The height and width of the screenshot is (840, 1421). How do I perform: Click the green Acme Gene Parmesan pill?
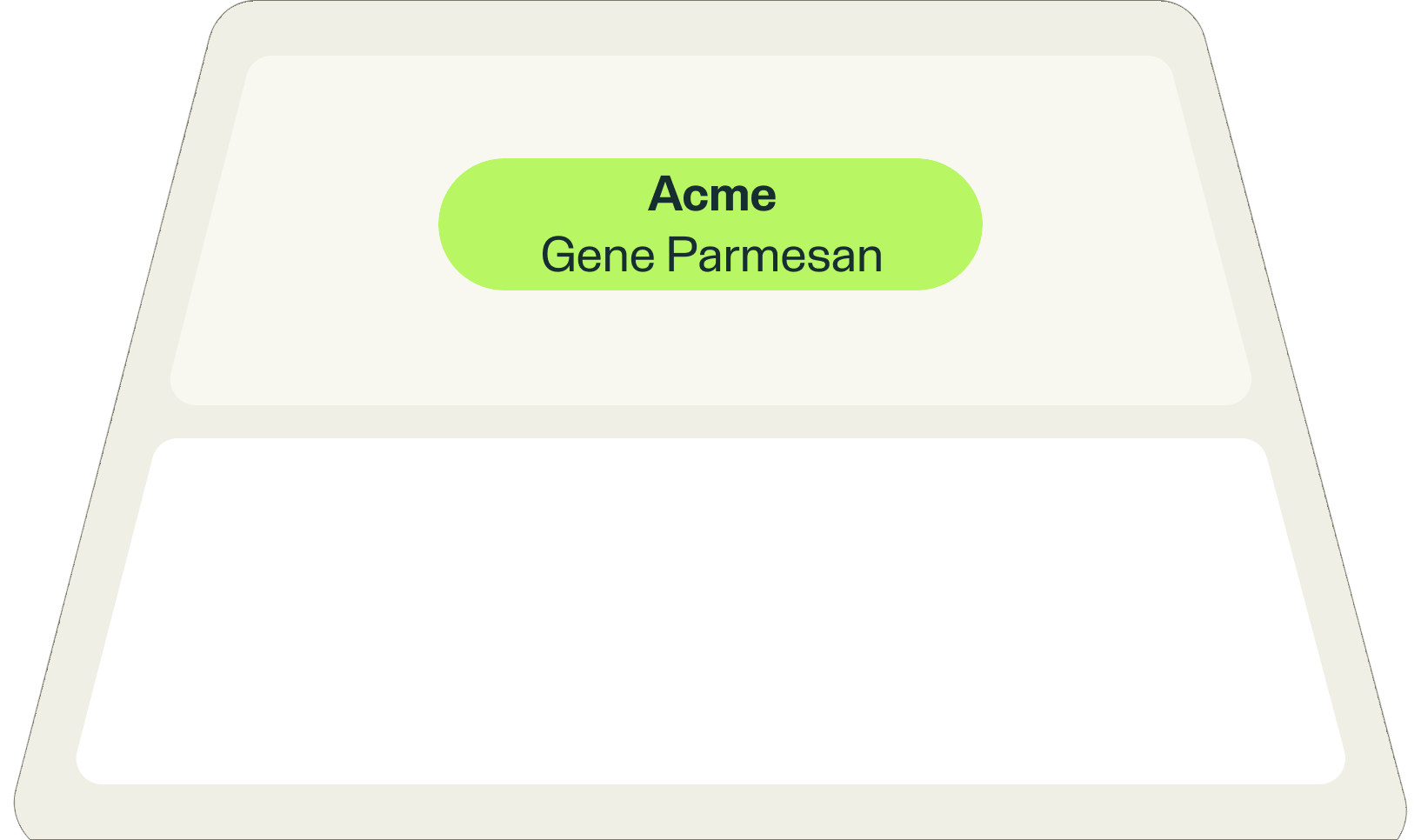click(710, 223)
